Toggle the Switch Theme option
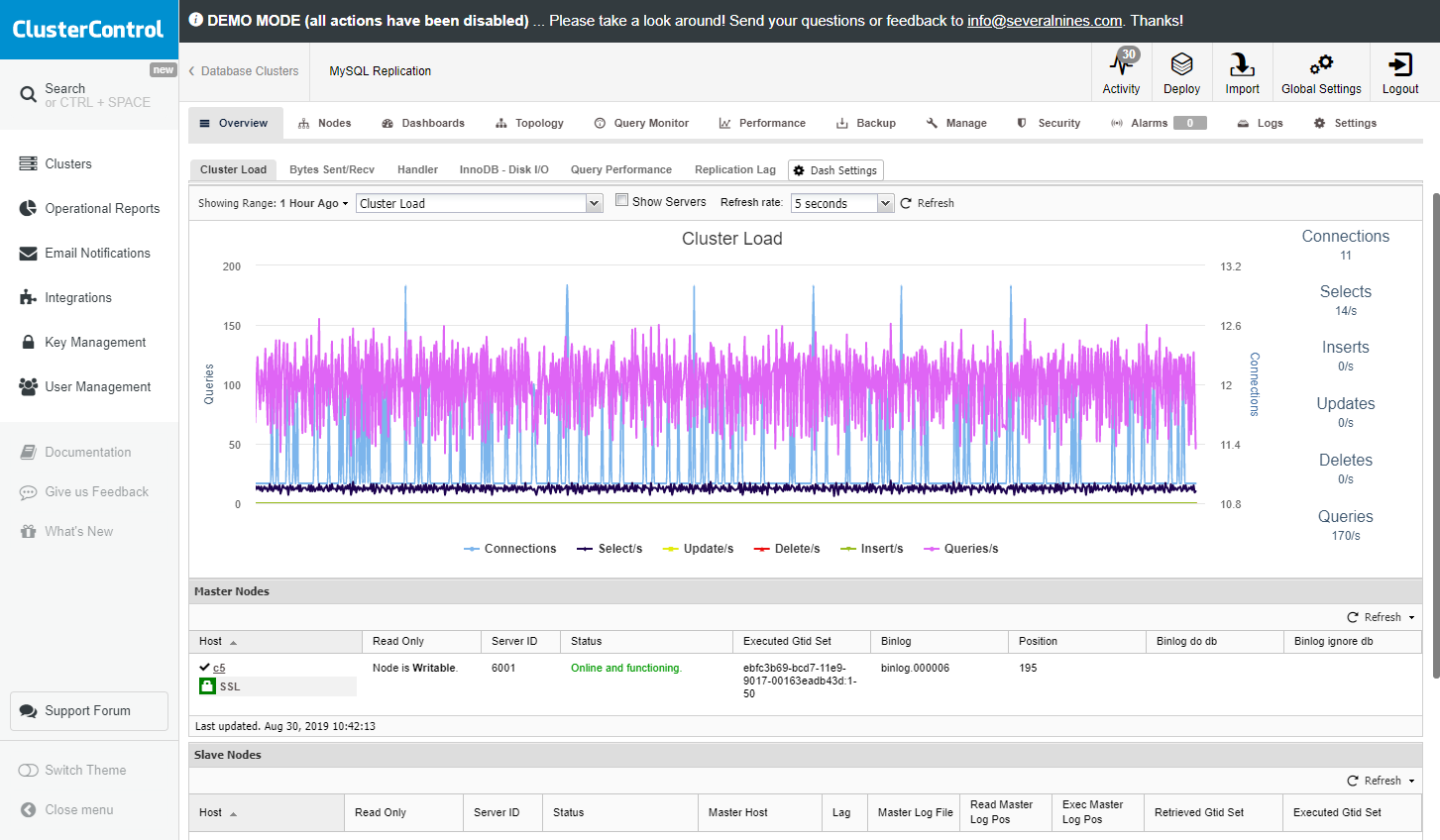1440x840 pixels. [x=29, y=770]
